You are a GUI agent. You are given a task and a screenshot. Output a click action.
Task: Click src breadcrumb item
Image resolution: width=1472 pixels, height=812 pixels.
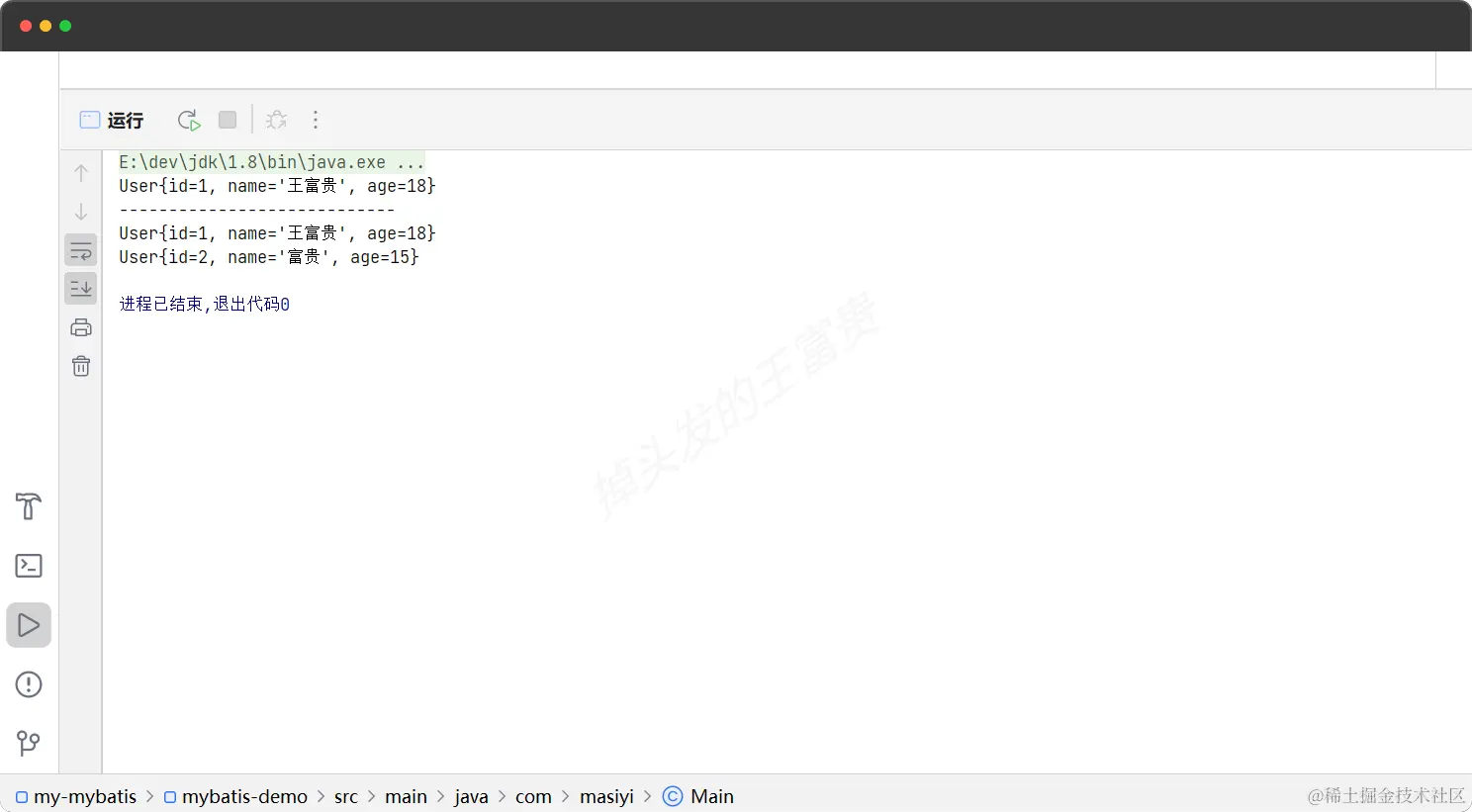click(x=346, y=796)
